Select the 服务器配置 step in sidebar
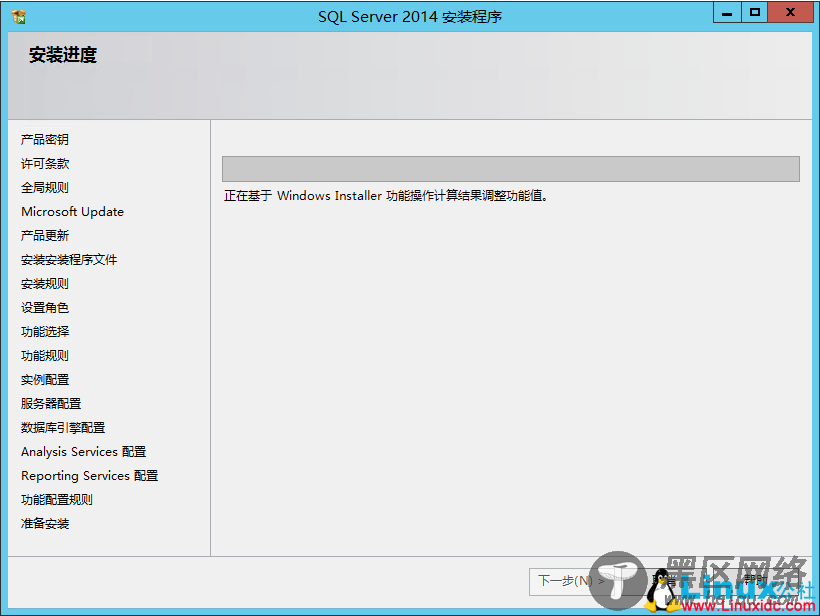 [x=51, y=404]
